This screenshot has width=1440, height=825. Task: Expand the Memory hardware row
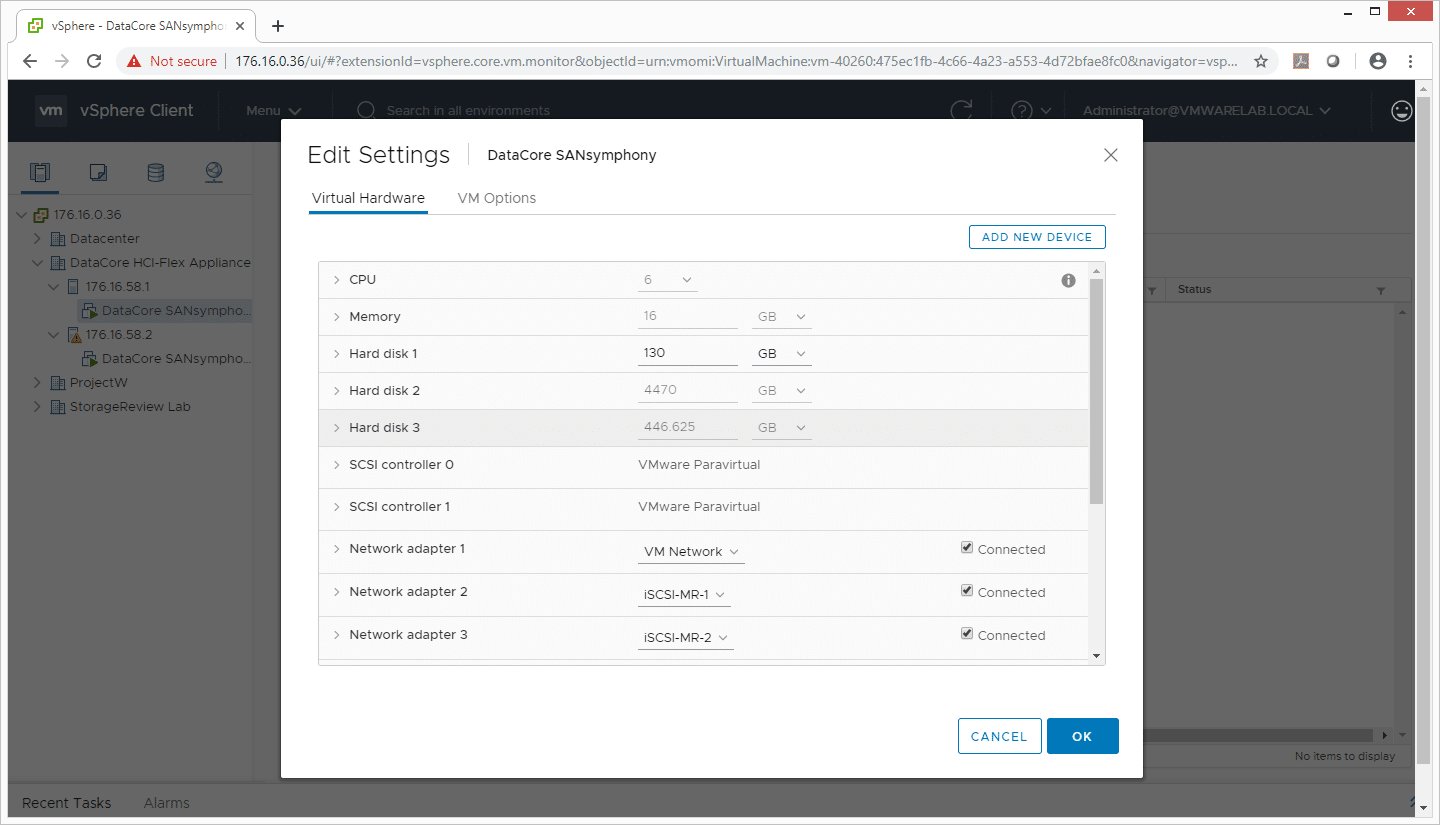pyautogui.click(x=336, y=317)
